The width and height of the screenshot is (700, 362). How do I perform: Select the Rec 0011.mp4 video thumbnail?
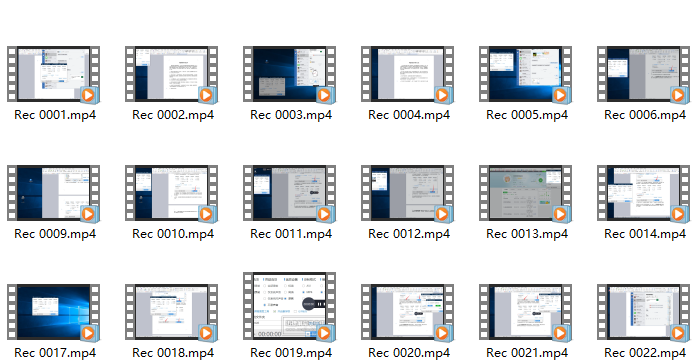pos(289,193)
